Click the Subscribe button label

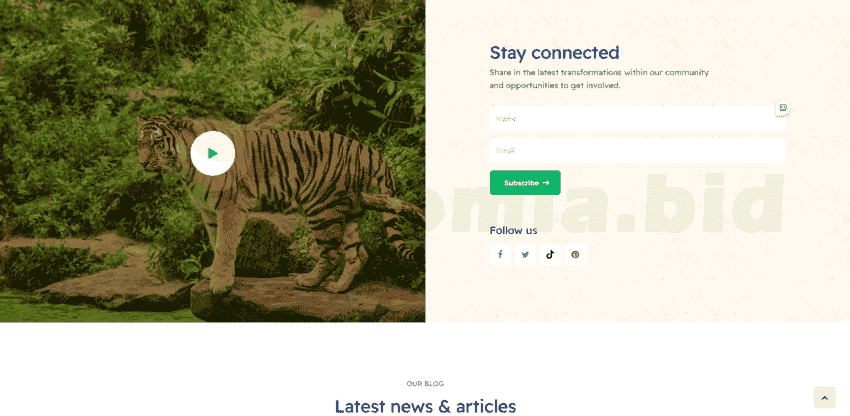[521, 183]
